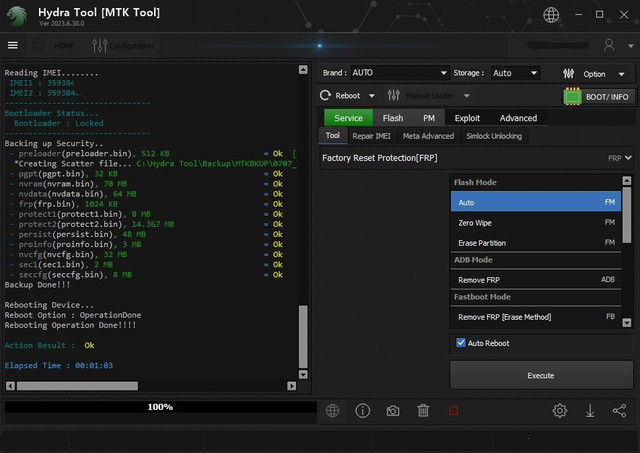Toggle the Auto Reboot checkbox
The width and height of the screenshot is (640, 453).
click(460, 343)
